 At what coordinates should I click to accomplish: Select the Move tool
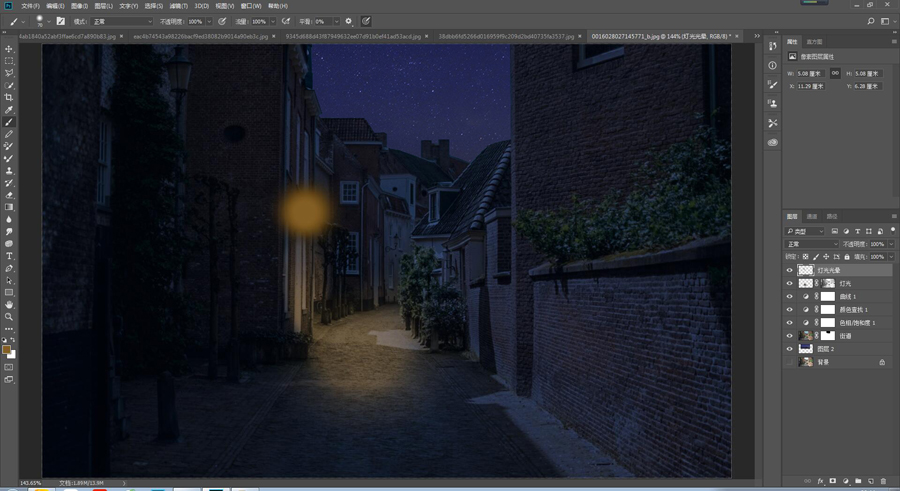[9, 49]
